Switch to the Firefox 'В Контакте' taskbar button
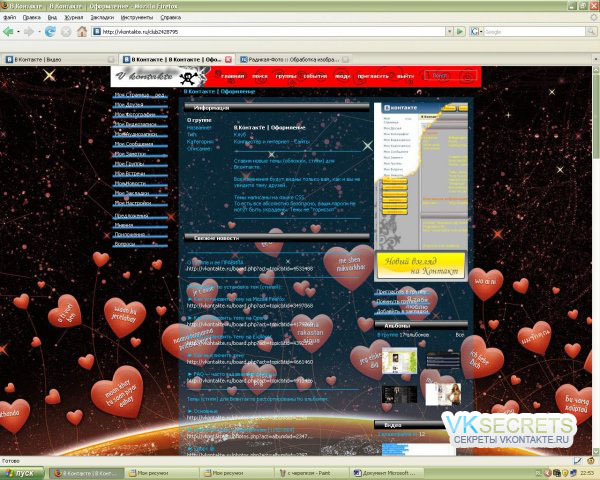The height and width of the screenshot is (480, 600). (x=86, y=473)
